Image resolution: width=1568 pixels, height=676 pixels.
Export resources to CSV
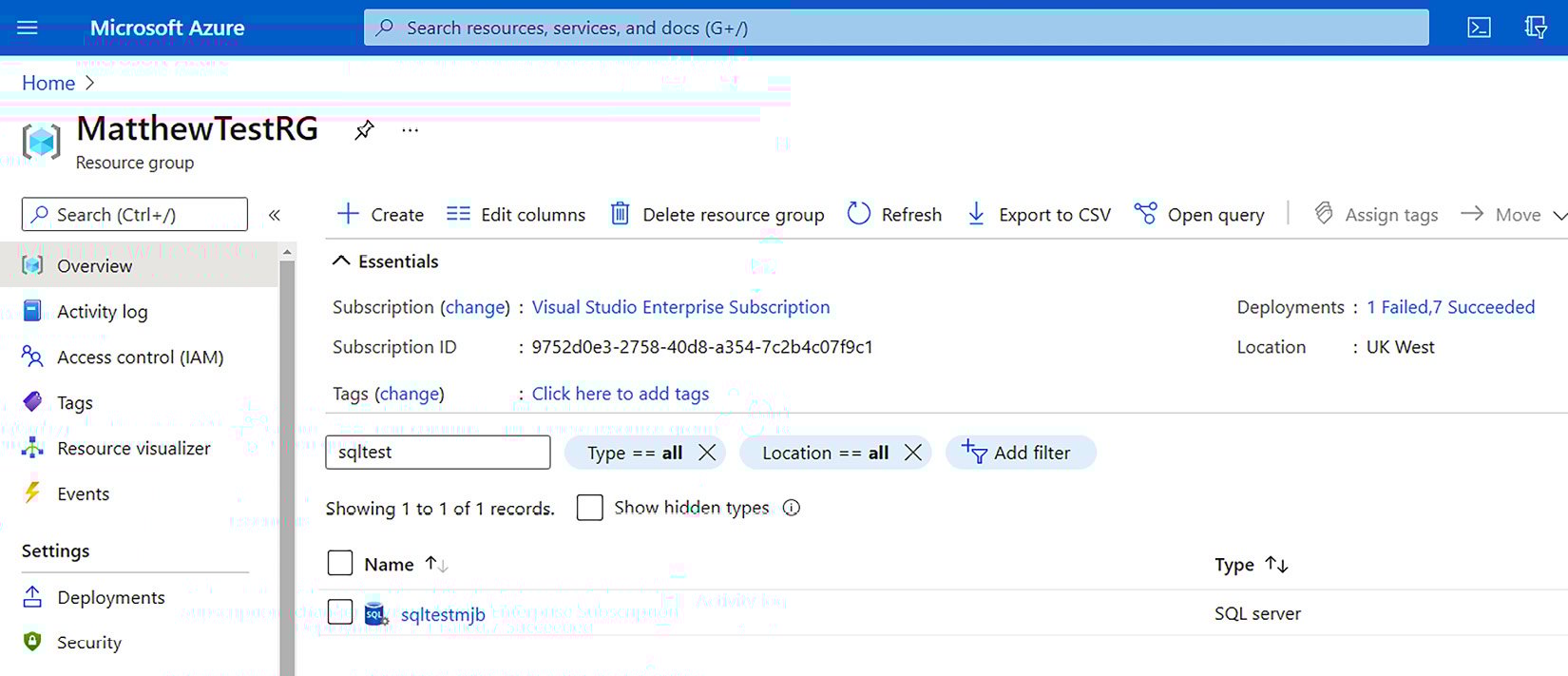(x=1038, y=215)
